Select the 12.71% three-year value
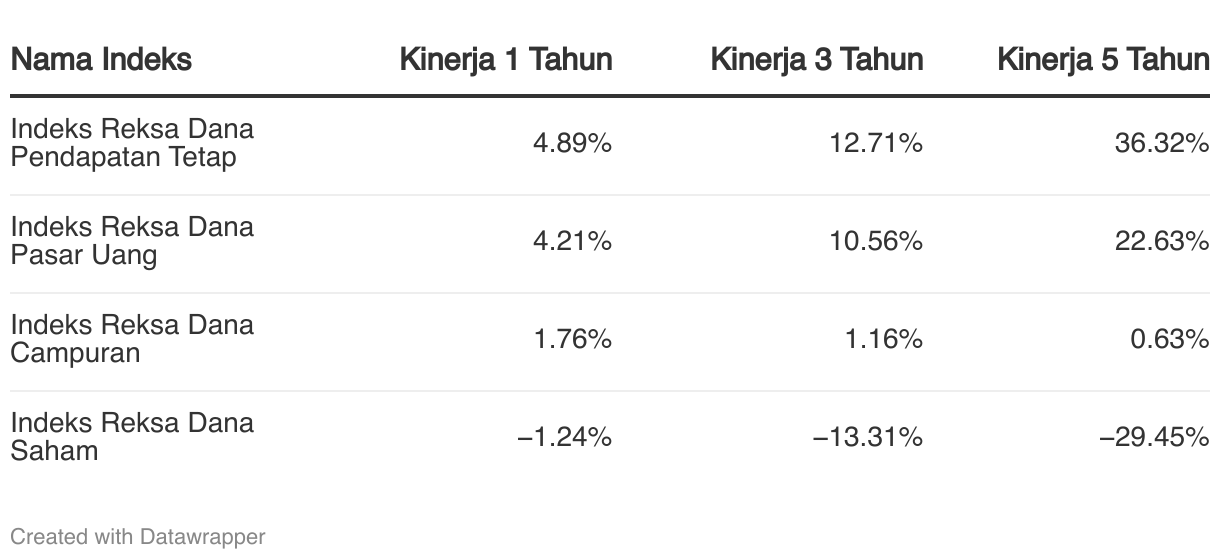1220x560 pixels. (876, 143)
